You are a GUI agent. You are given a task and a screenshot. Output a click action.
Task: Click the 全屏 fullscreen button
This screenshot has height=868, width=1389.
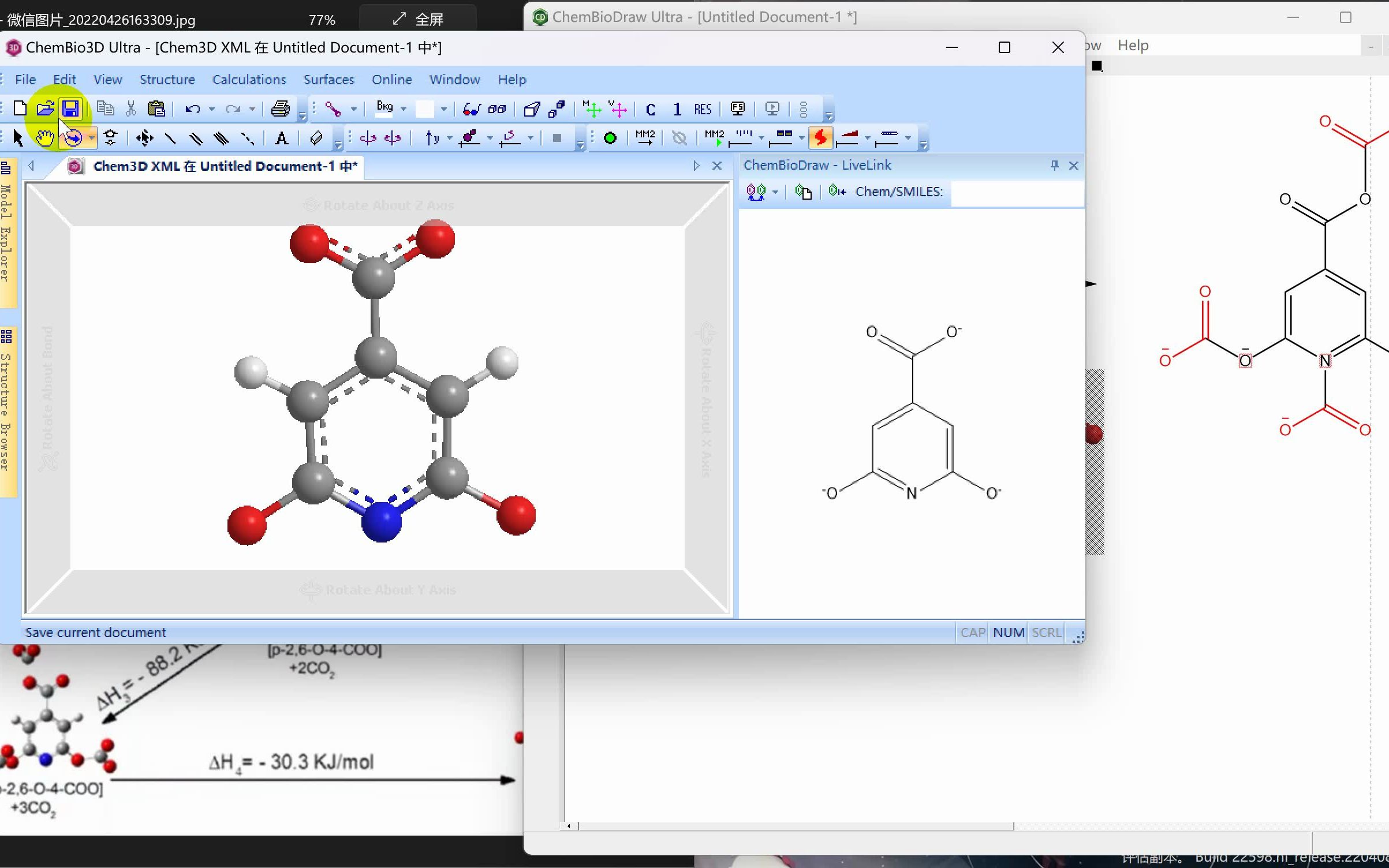point(418,19)
